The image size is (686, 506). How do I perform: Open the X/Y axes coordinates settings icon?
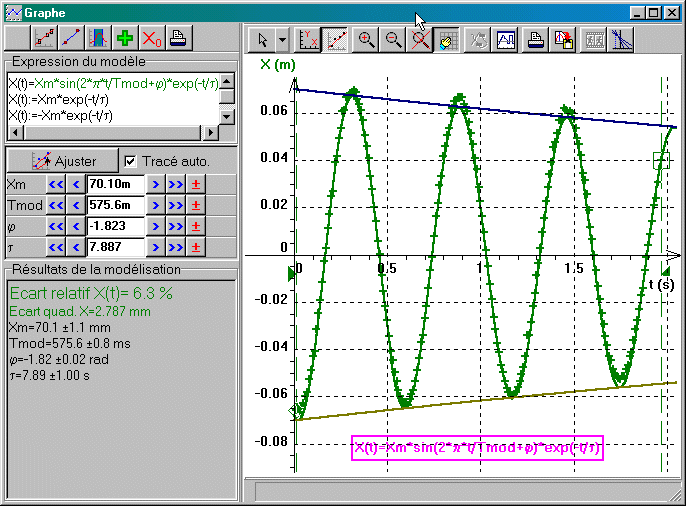(311, 40)
